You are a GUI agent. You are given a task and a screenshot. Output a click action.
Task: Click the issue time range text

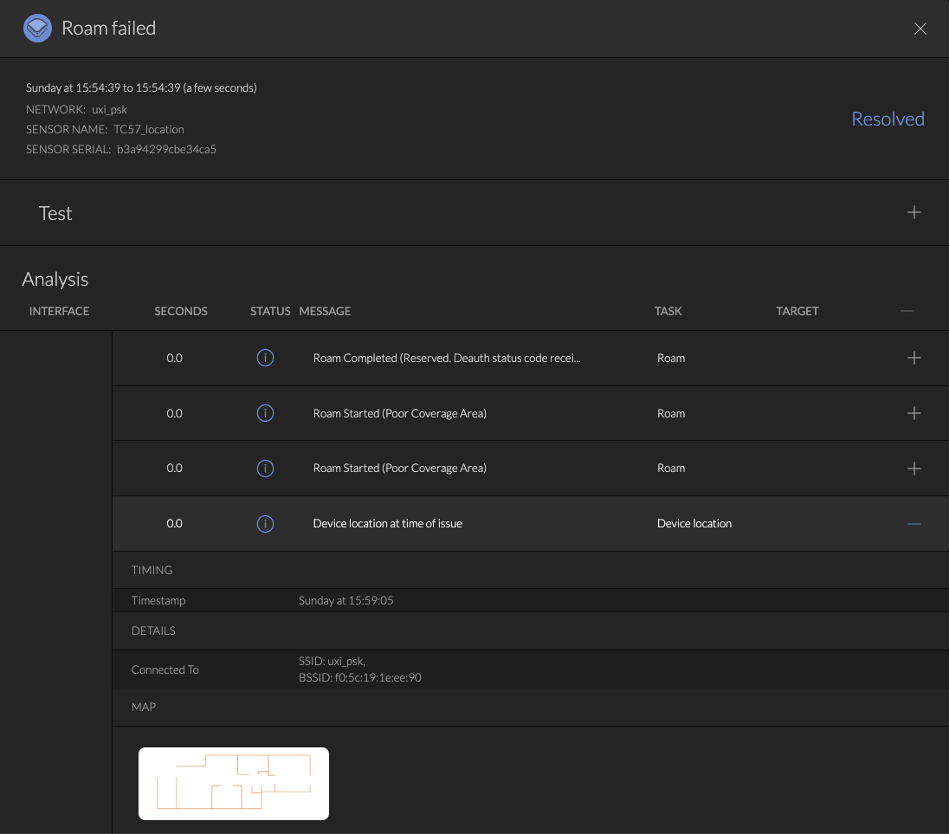tap(141, 88)
